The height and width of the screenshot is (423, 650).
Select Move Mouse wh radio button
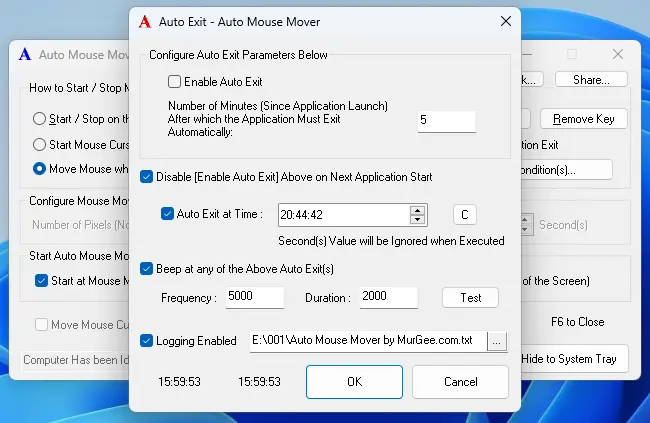pos(39,169)
